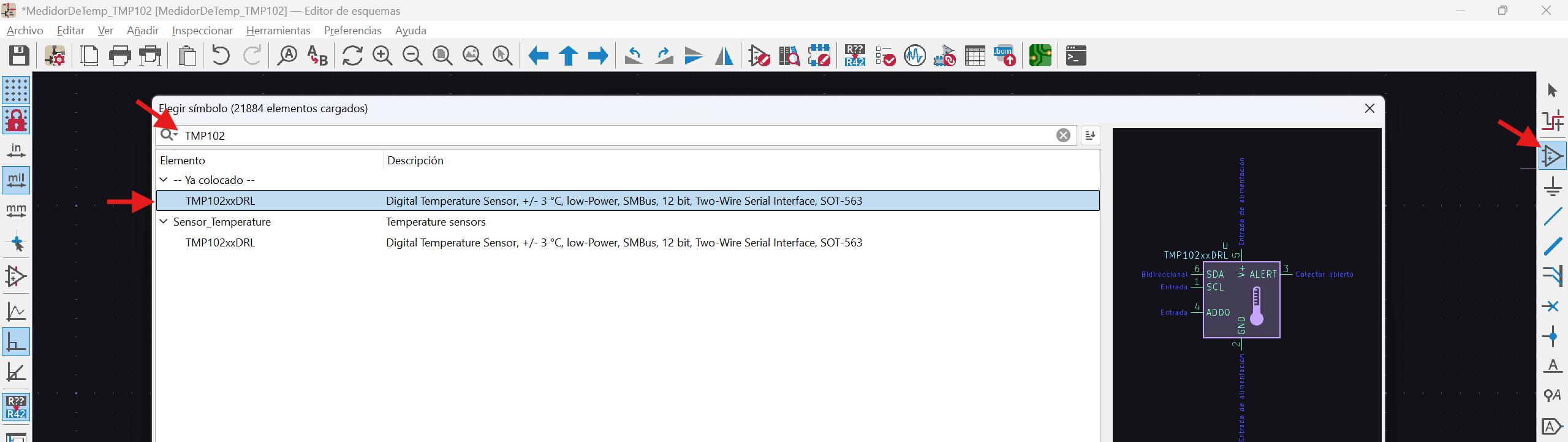Open the search options magnifier dropdown
The width and height of the screenshot is (1568, 442).
click(x=169, y=135)
